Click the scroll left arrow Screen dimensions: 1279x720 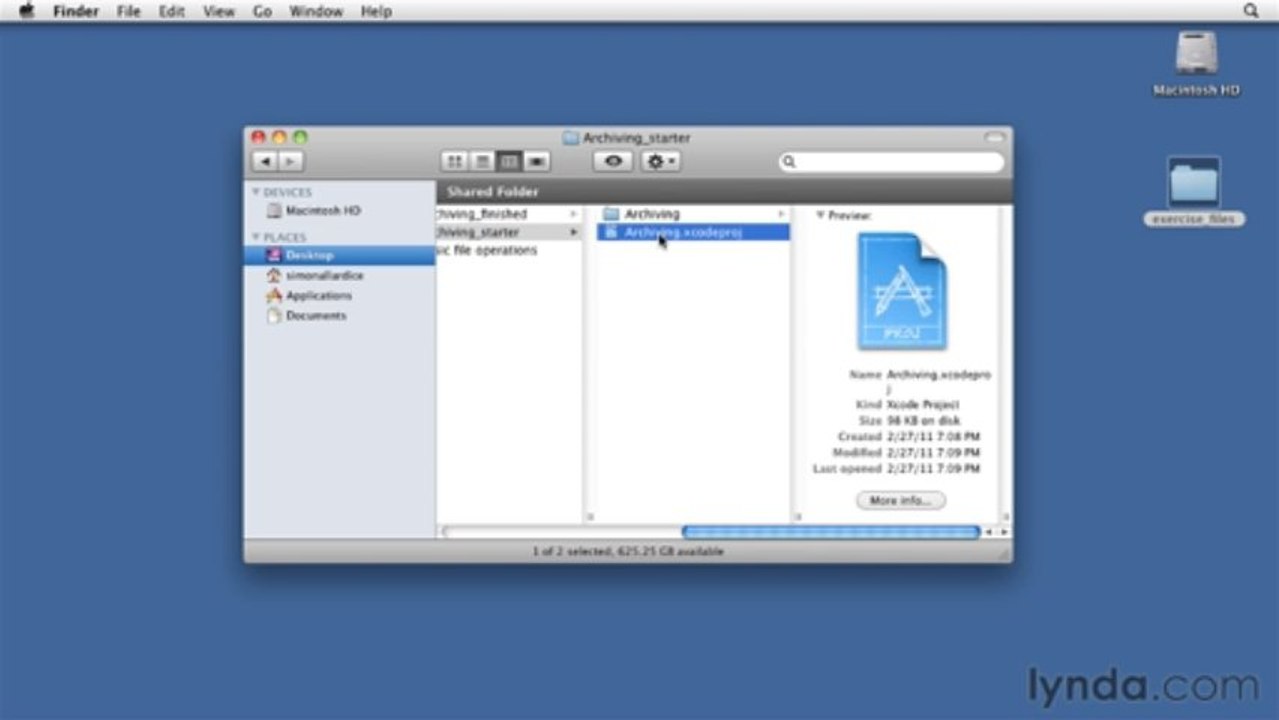[988, 532]
